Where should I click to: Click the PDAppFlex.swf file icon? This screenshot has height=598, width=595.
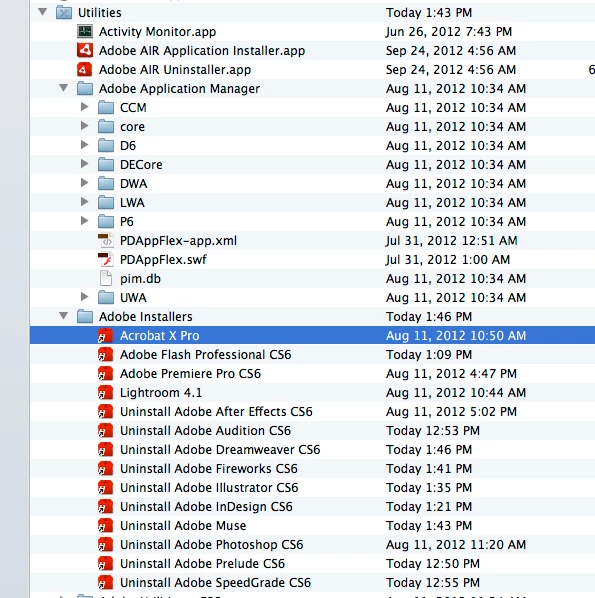(106, 260)
